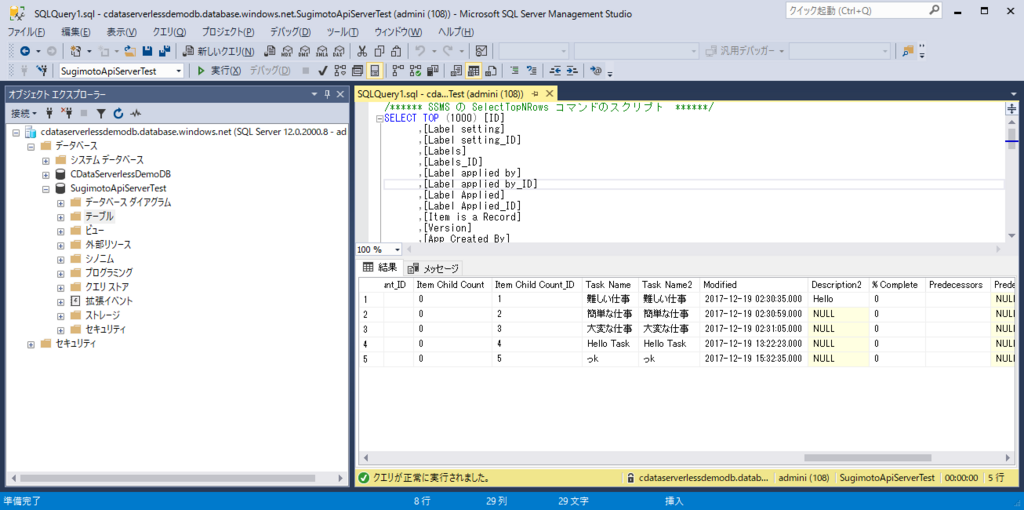The height and width of the screenshot is (510, 1024).
Task: Toggle IntelliSense enabled button
Action: click(374, 71)
